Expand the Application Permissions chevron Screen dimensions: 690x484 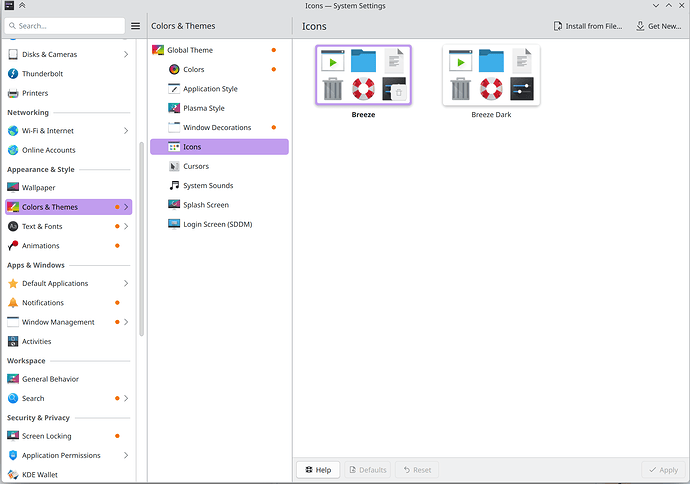tap(126, 455)
